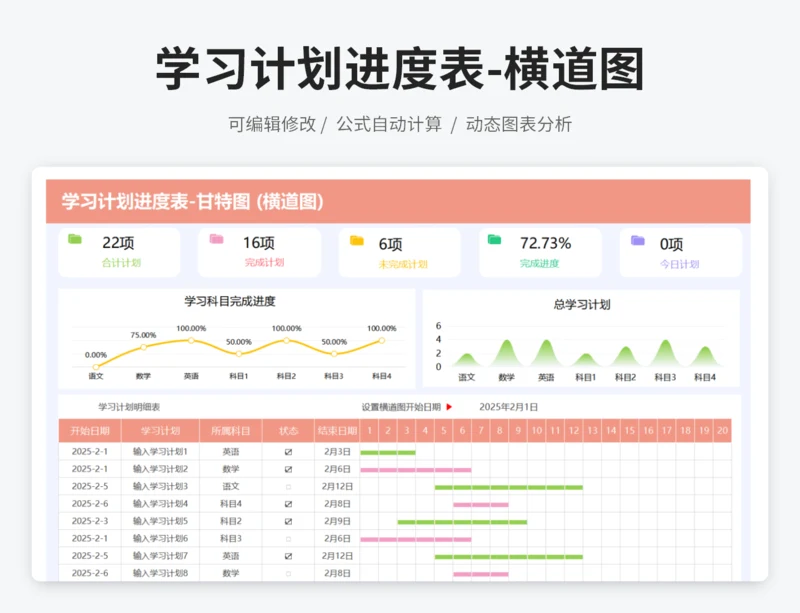Click the 72.73% completion progress value
This screenshot has height=613, width=800.
(545, 243)
